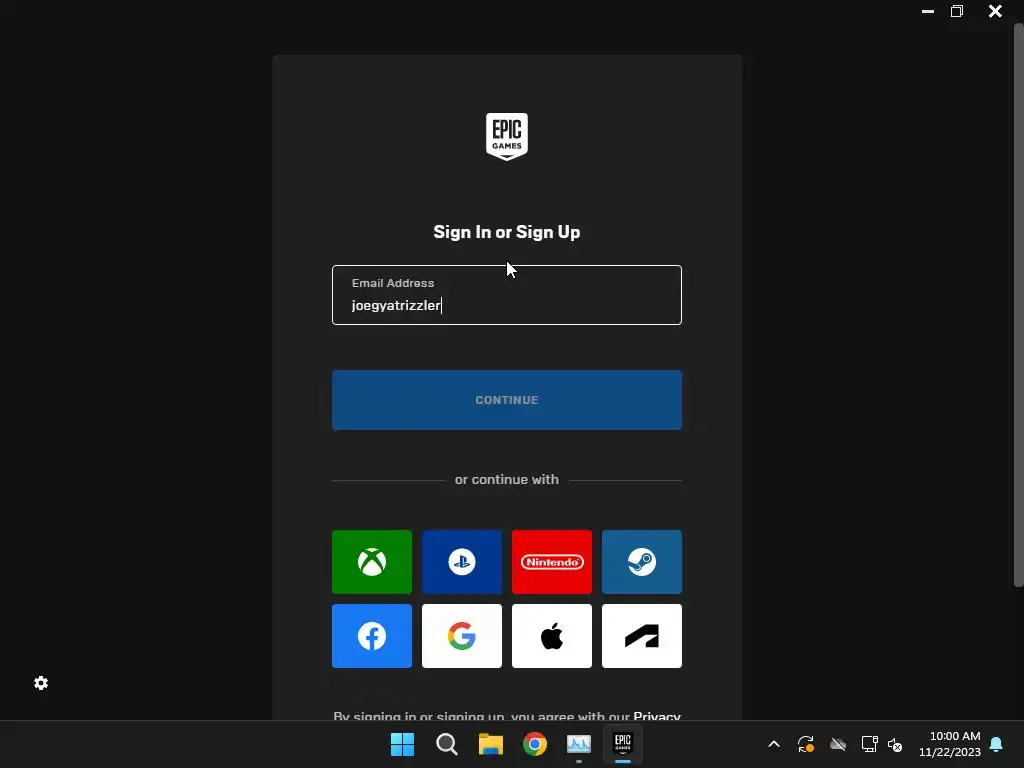Viewport: 1024px width, 768px height.
Task: Restore down the launcher window
Action: pyautogui.click(x=957, y=11)
